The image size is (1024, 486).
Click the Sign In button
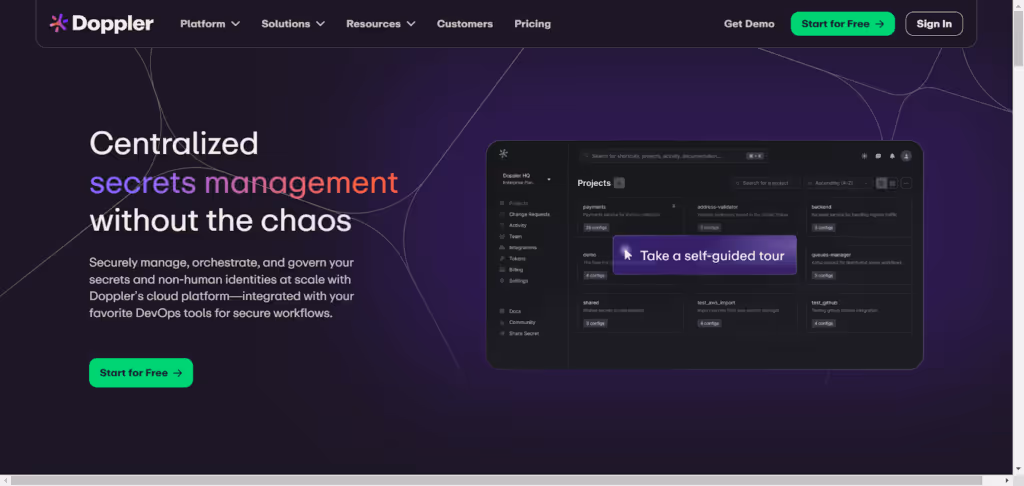coord(934,24)
